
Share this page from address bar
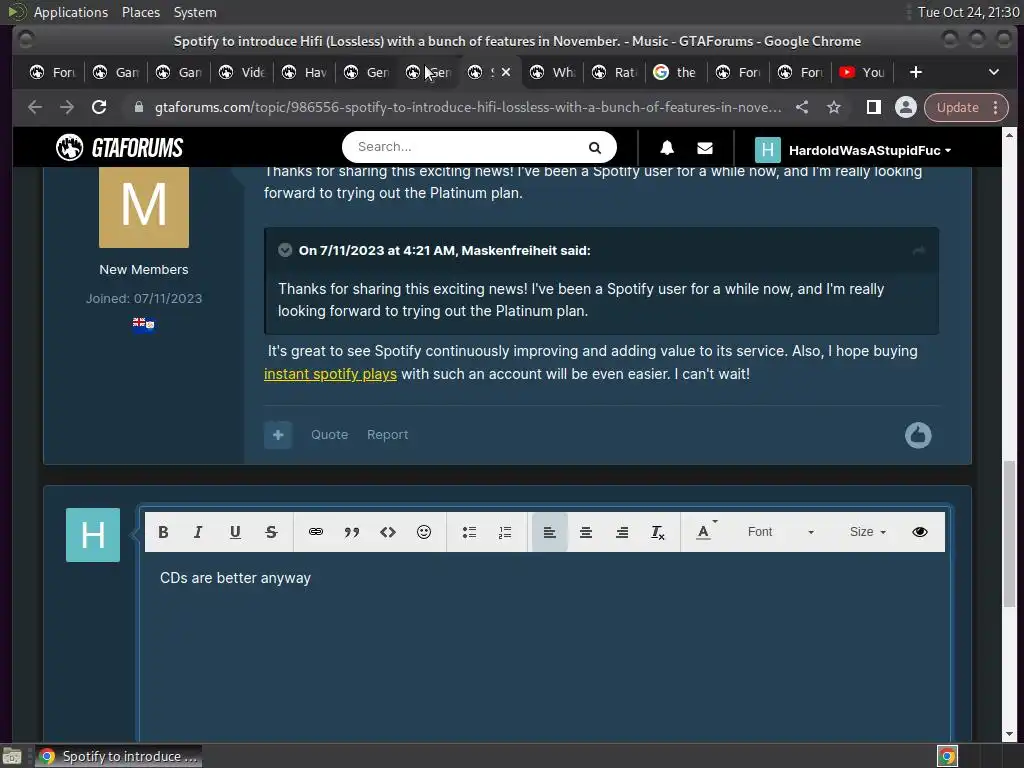pyautogui.click(x=802, y=107)
